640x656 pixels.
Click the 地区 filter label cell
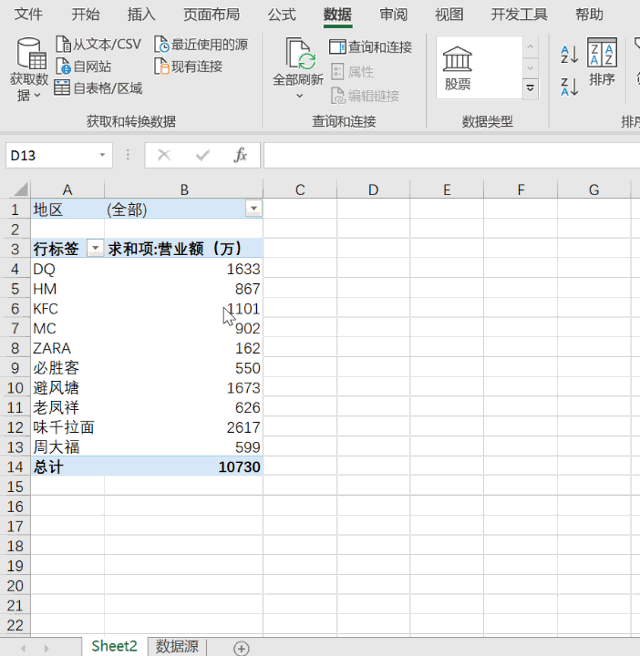point(67,209)
